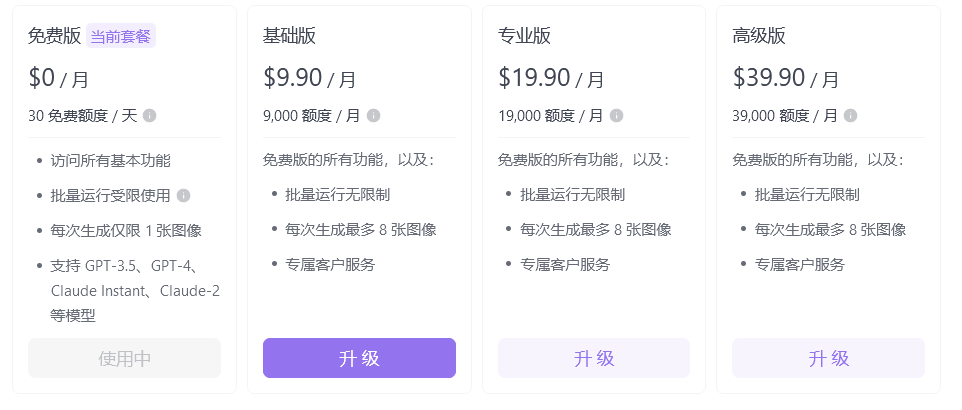Click the disabled 使用中 button
The width and height of the screenshot is (962, 410).
[124, 358]
